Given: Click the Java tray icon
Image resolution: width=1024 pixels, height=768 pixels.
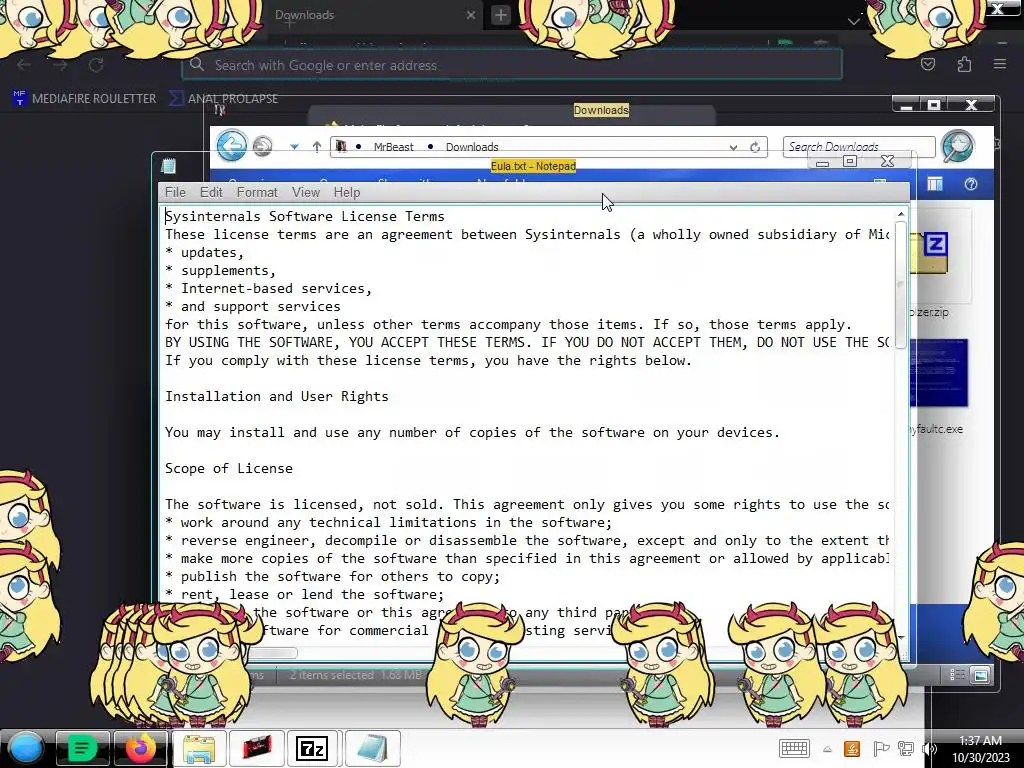Looking at the screenshot, I should (852, 748).
